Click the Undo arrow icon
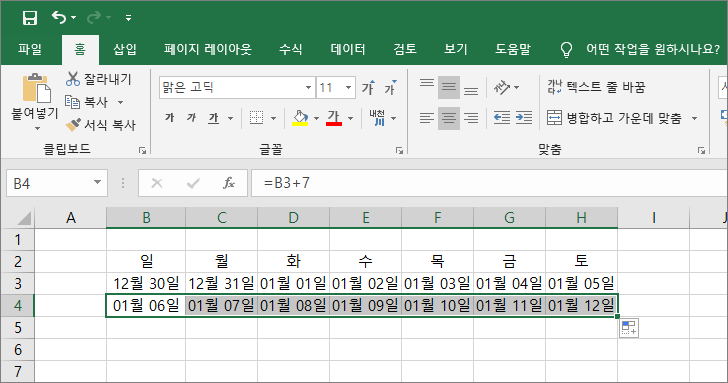728x383 pixels. 59,18
